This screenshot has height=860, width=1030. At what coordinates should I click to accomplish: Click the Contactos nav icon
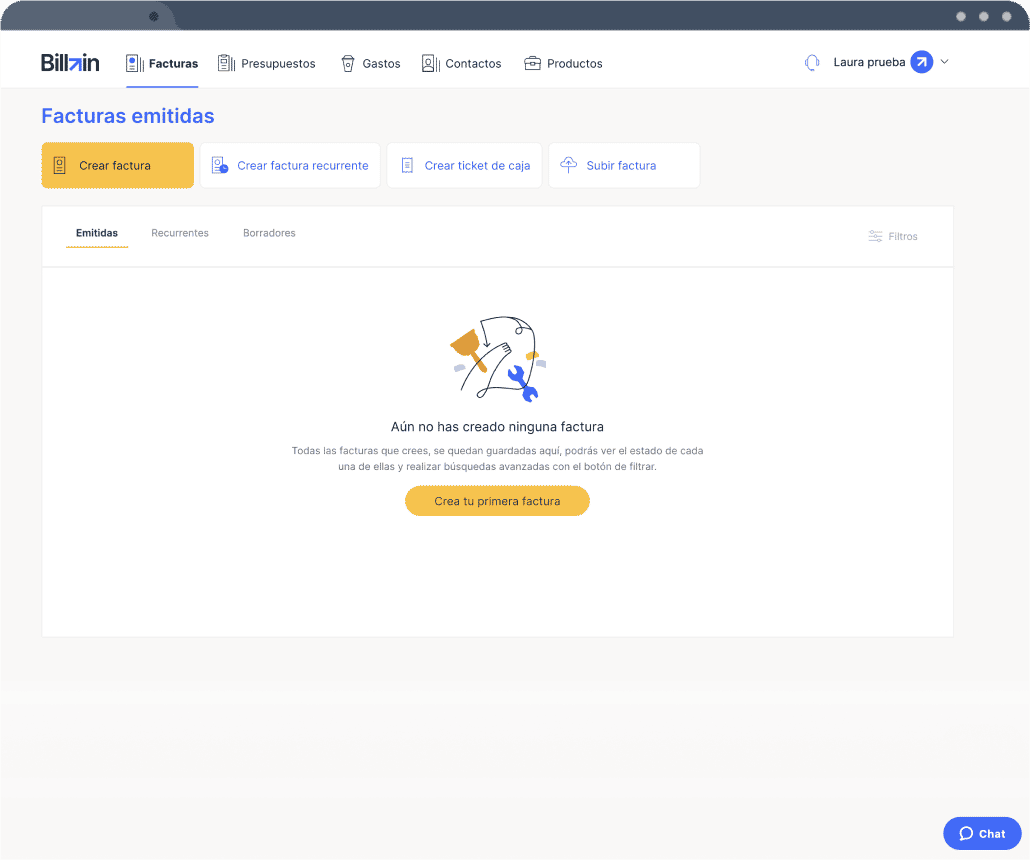431,64
